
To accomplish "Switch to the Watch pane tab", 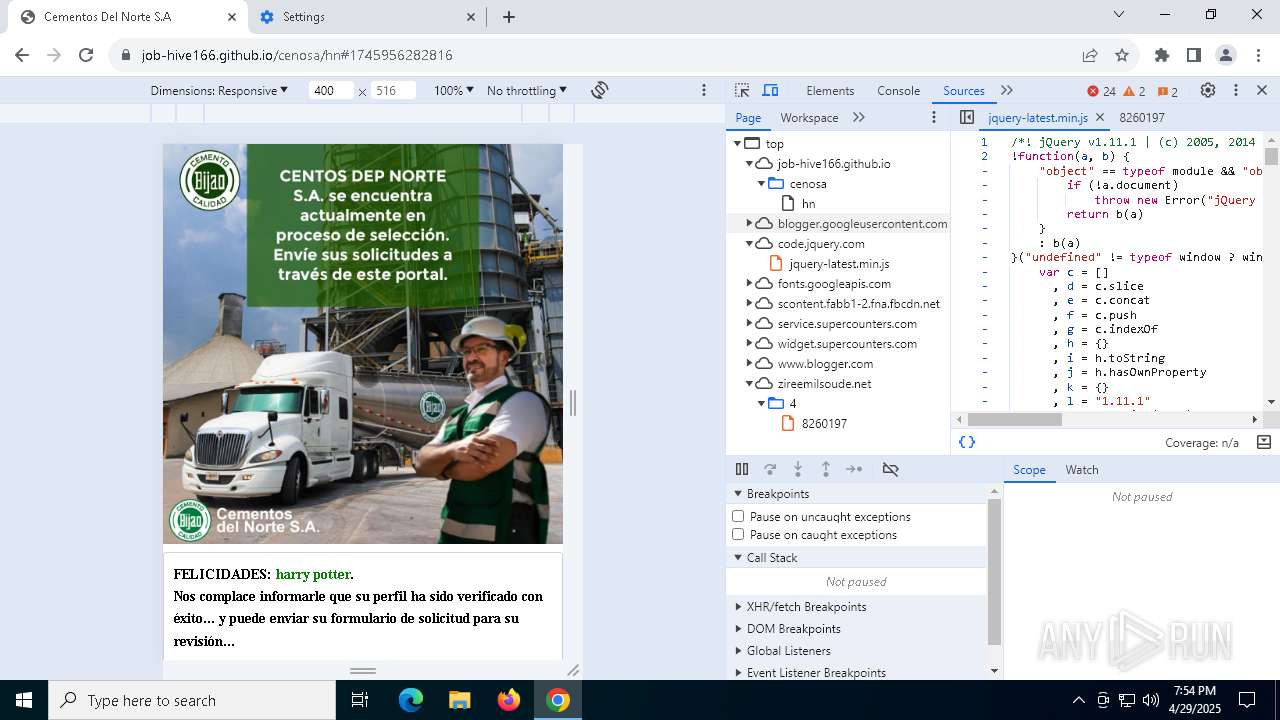I will [x=1082, y=470].
